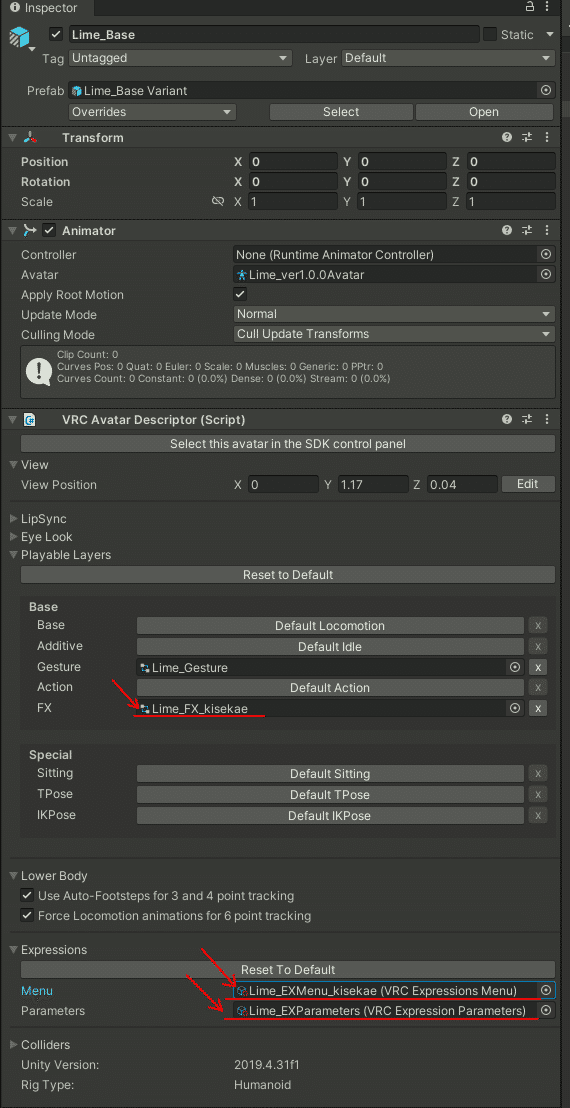570x1108 pixels.
Task: Open Animator component help icon
Action: click(x=506, y=230)
